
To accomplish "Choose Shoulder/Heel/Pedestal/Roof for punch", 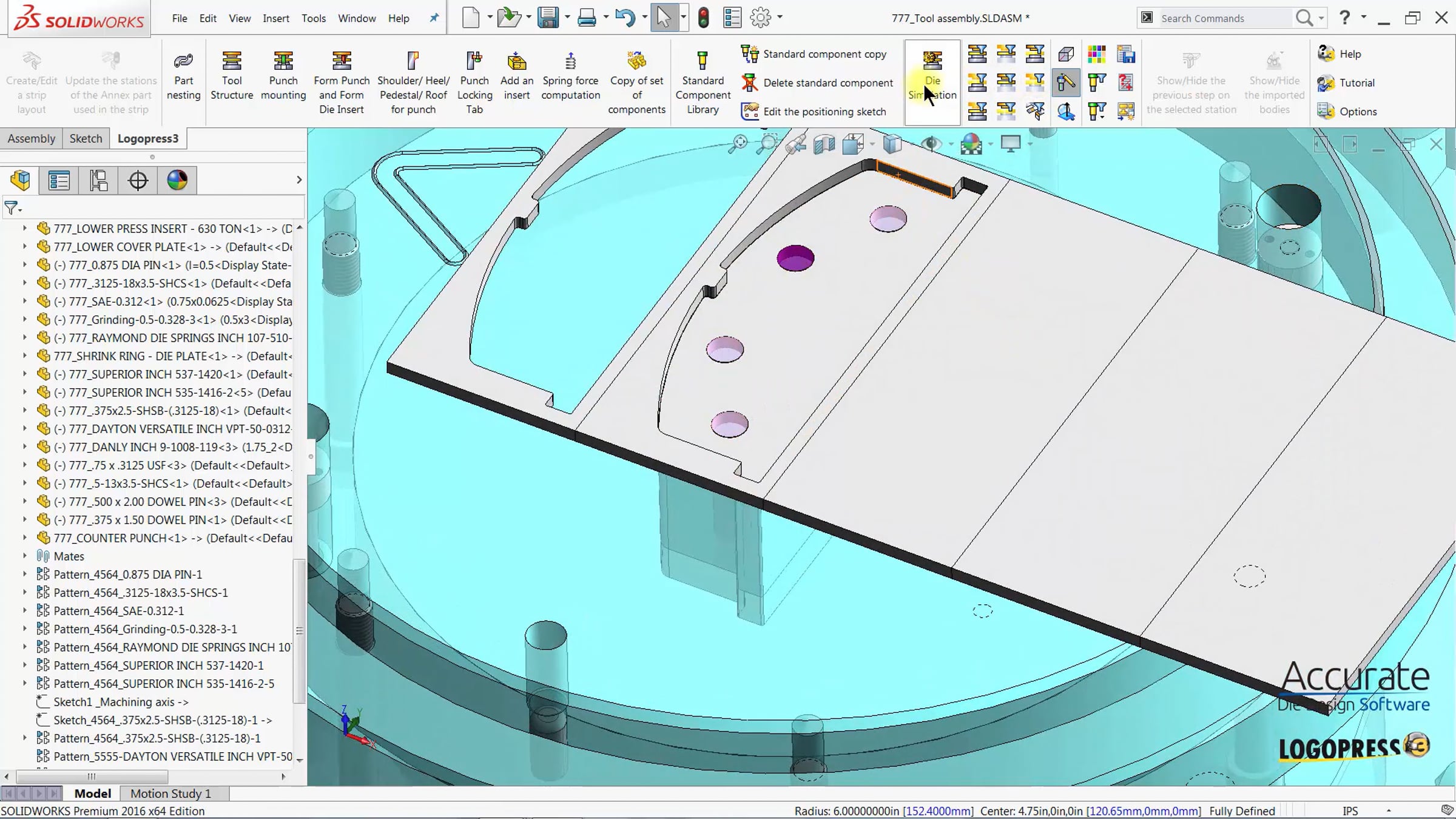I will pyautogui.click(x=413, y=84).
